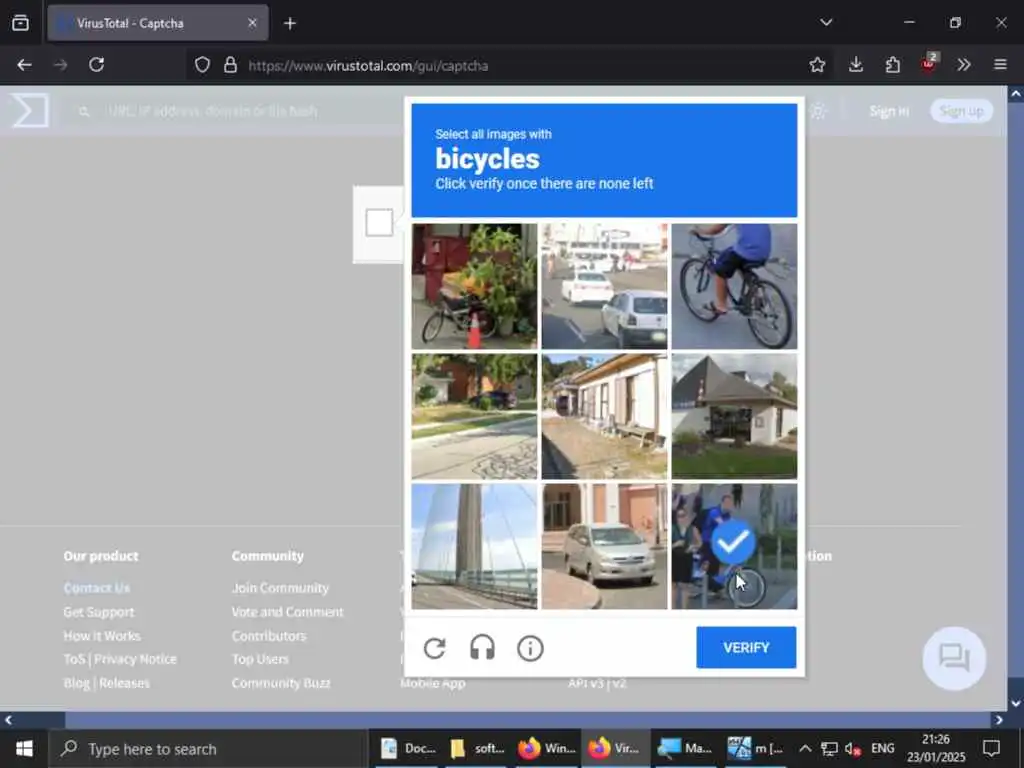Select the cyclist in blue shirt image

point(734,286)
